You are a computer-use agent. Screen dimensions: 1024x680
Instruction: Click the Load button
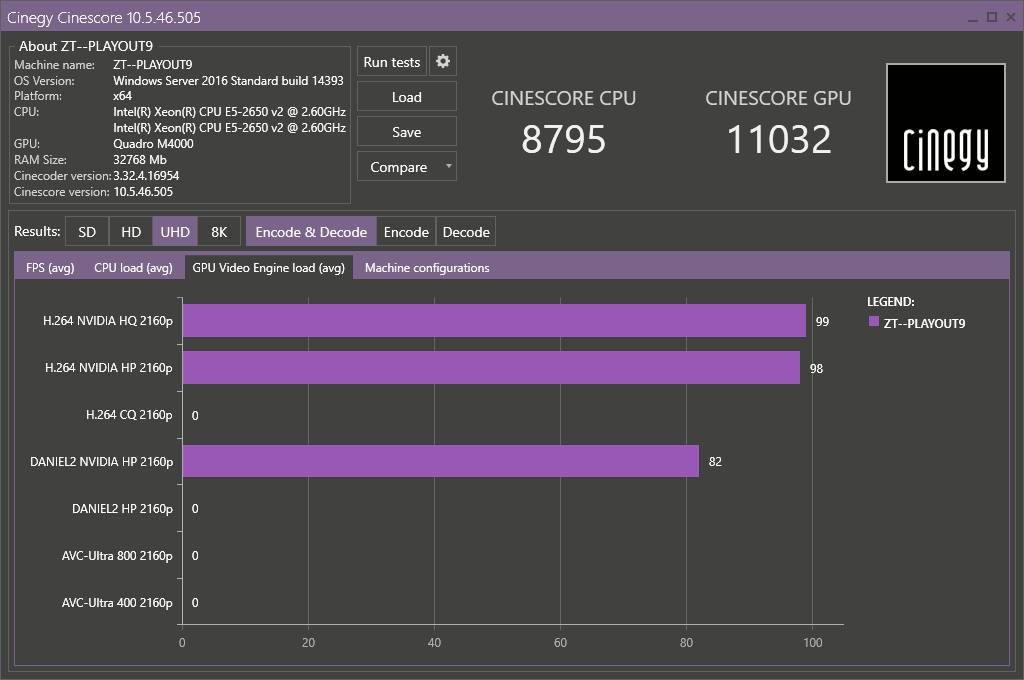click(407, 97)
